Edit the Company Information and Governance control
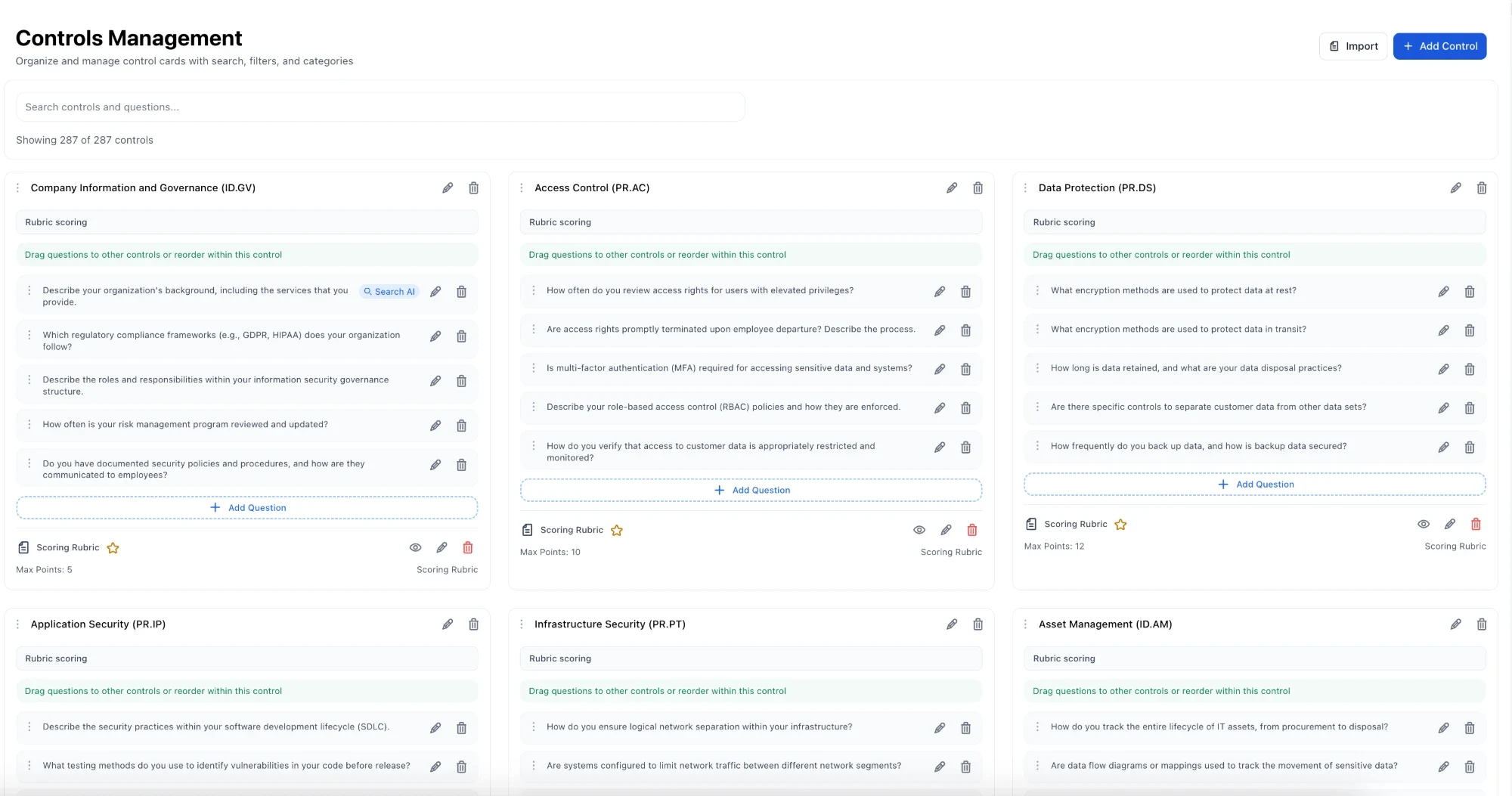The height and width of the screenshot is (796, 1512). tap(448, 188)
